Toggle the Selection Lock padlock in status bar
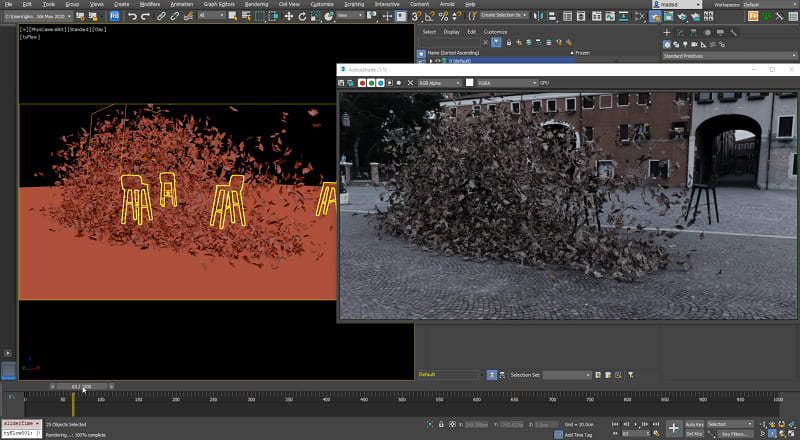This screenshot has height=440, width=800. pyautogui.click(x=441, y=424)
